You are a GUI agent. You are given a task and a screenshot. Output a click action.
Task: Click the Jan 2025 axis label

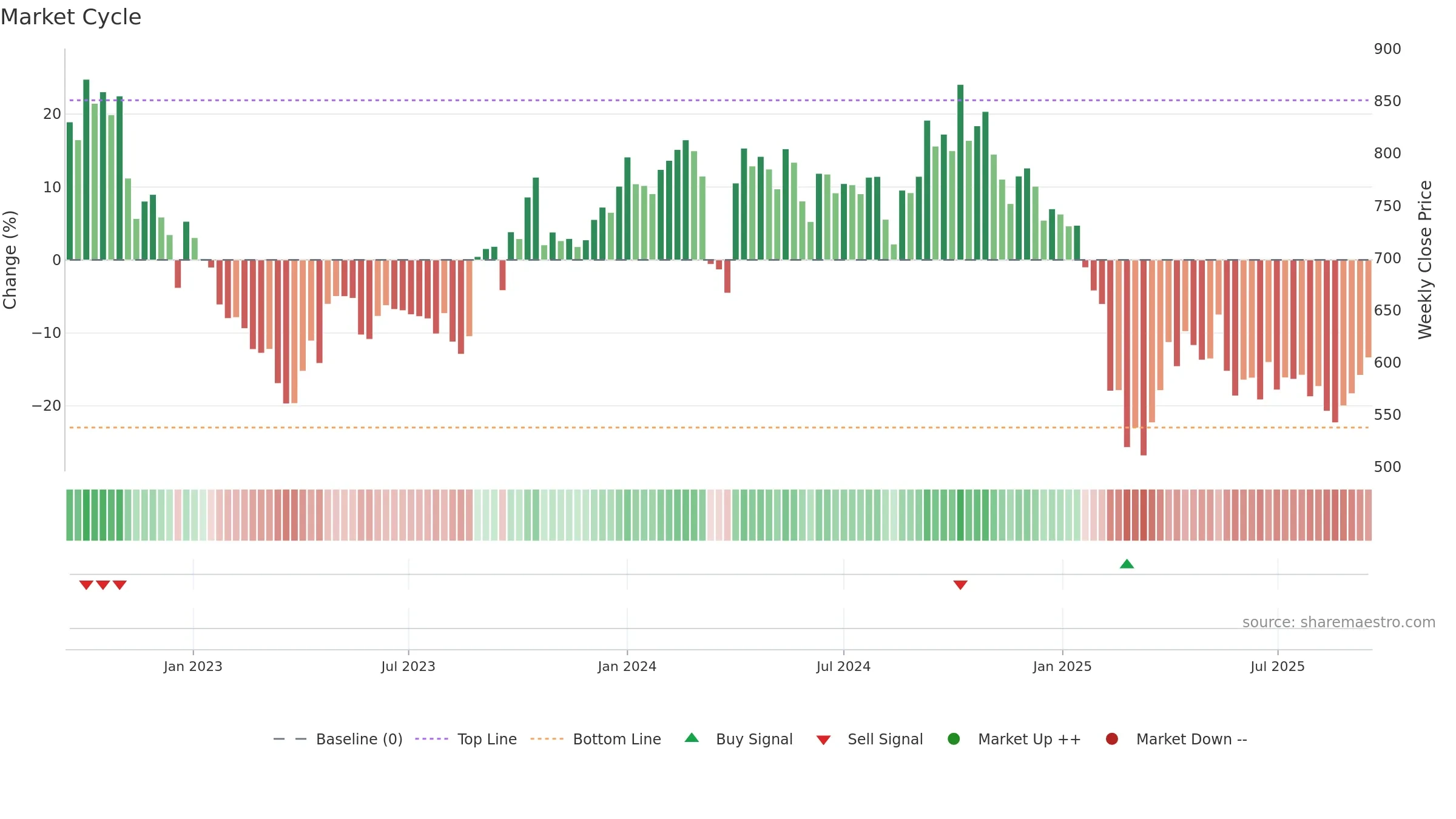coord(1062,666)
